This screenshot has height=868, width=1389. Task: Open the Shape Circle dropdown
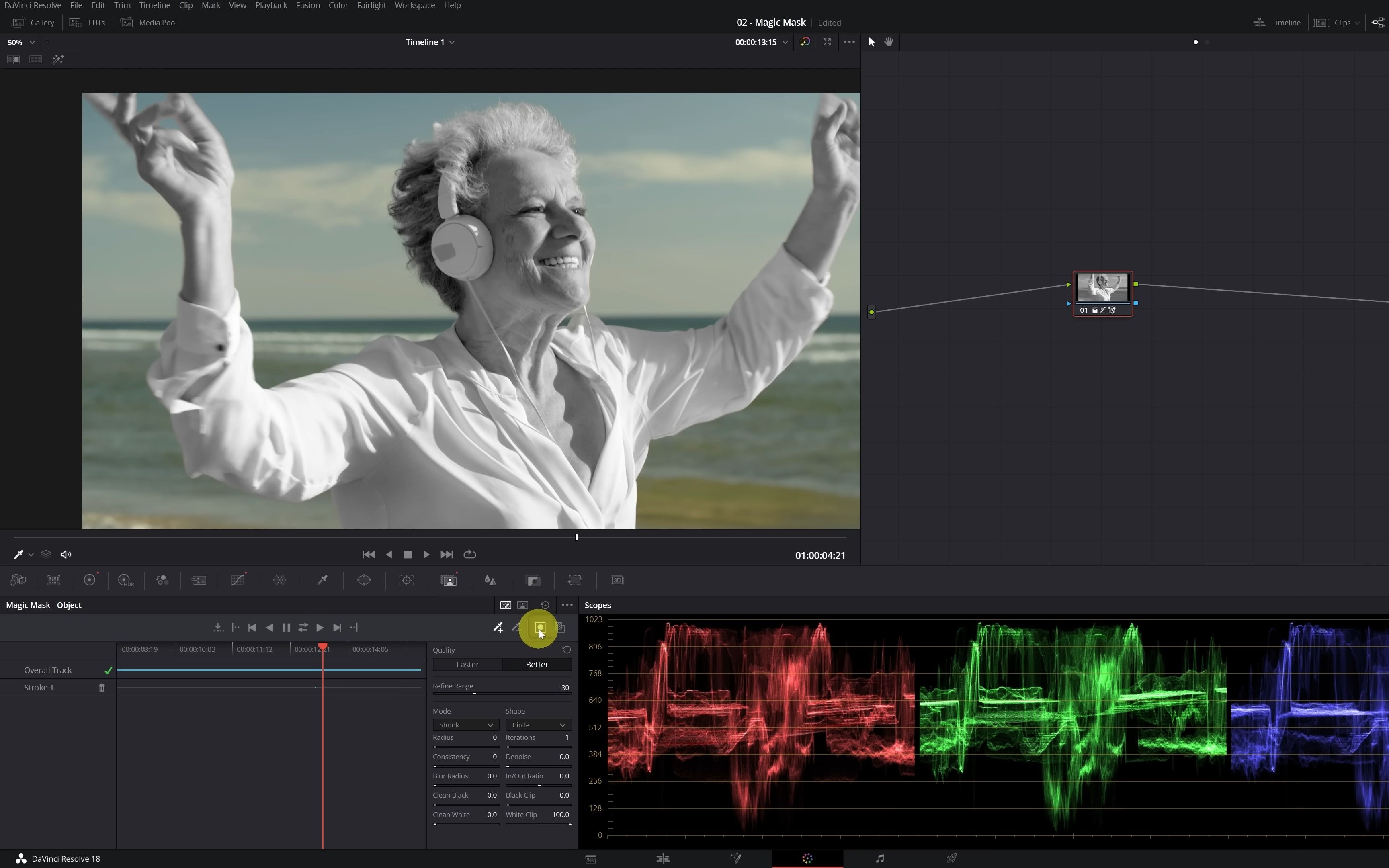538,725
